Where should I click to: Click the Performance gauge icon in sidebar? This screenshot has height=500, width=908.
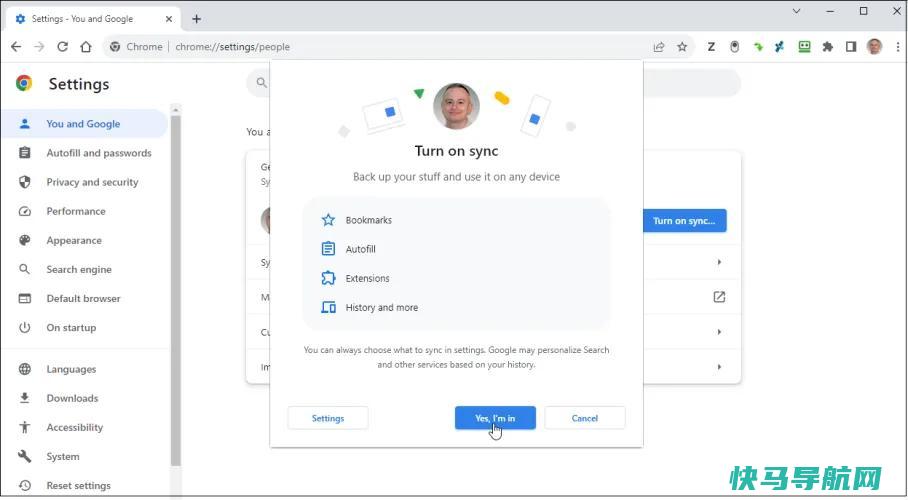[x=24, y=211]
